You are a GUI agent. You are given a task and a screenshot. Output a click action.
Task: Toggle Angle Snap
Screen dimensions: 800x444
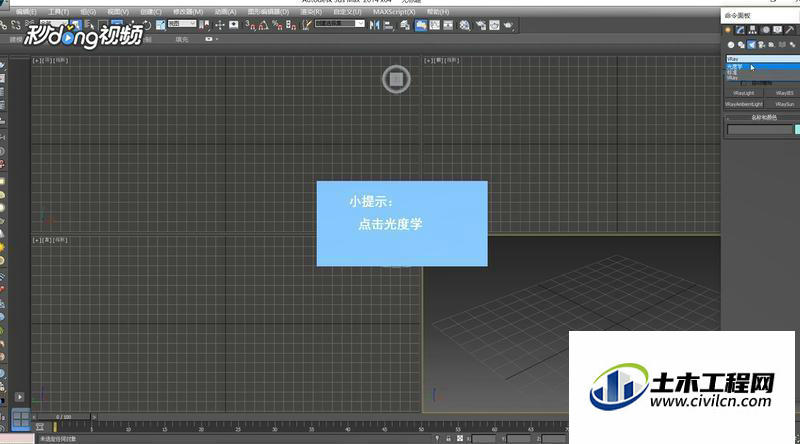(x=264, y=24)
